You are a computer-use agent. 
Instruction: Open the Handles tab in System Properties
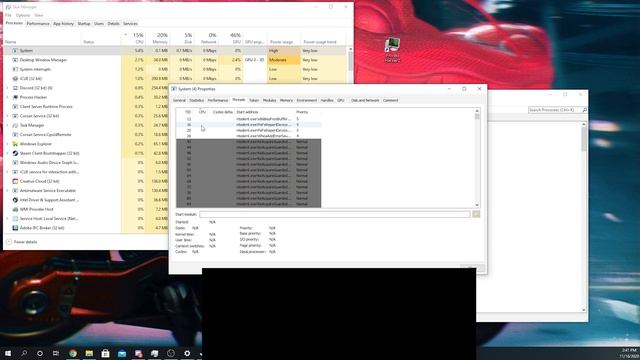pos(327,100)
